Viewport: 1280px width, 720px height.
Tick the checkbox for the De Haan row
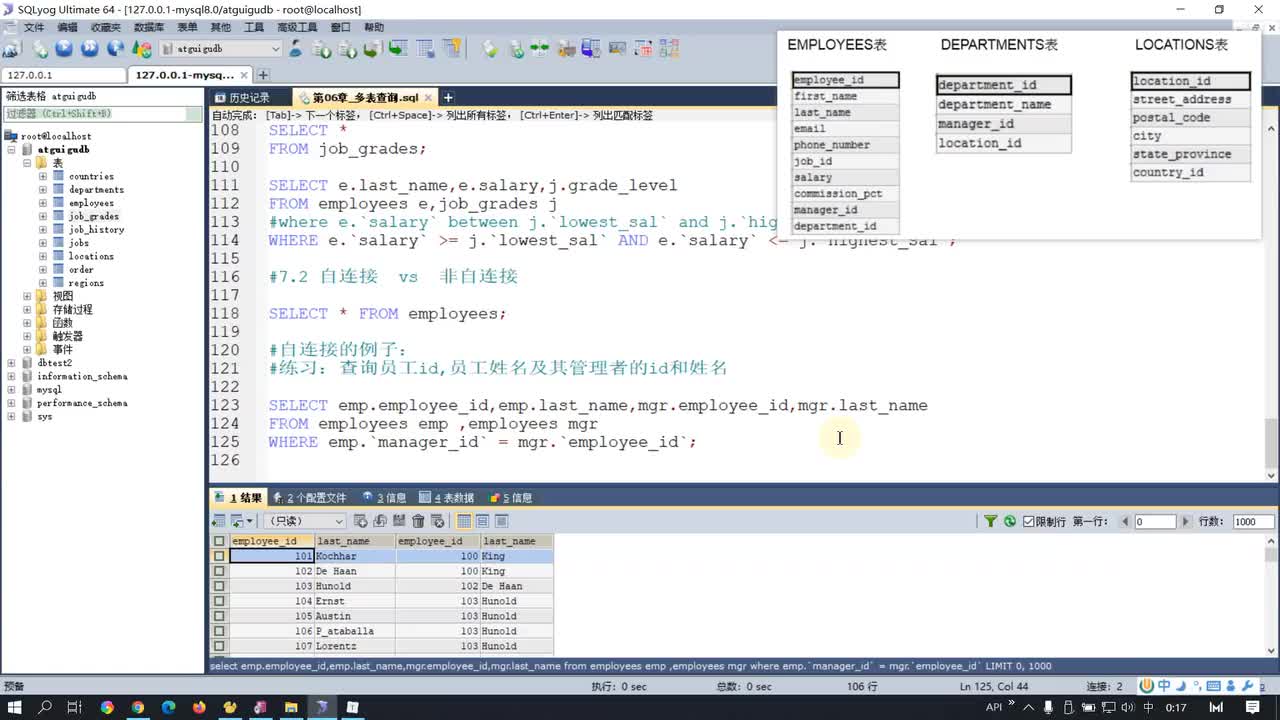point(219,571)
